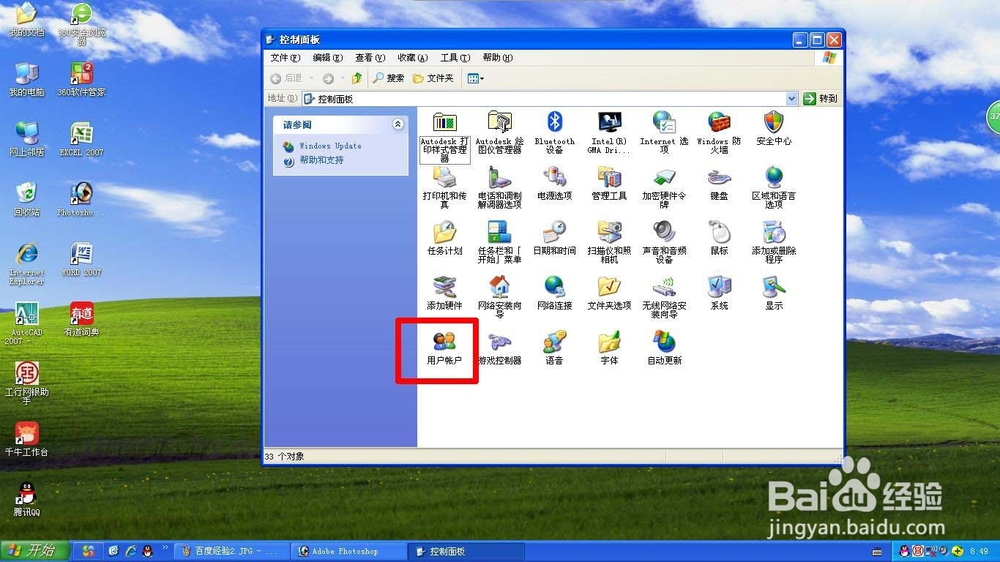This screenshot has width=1000, height=562.
Task: Click the 转到 go button
Action: pos(820,98)
